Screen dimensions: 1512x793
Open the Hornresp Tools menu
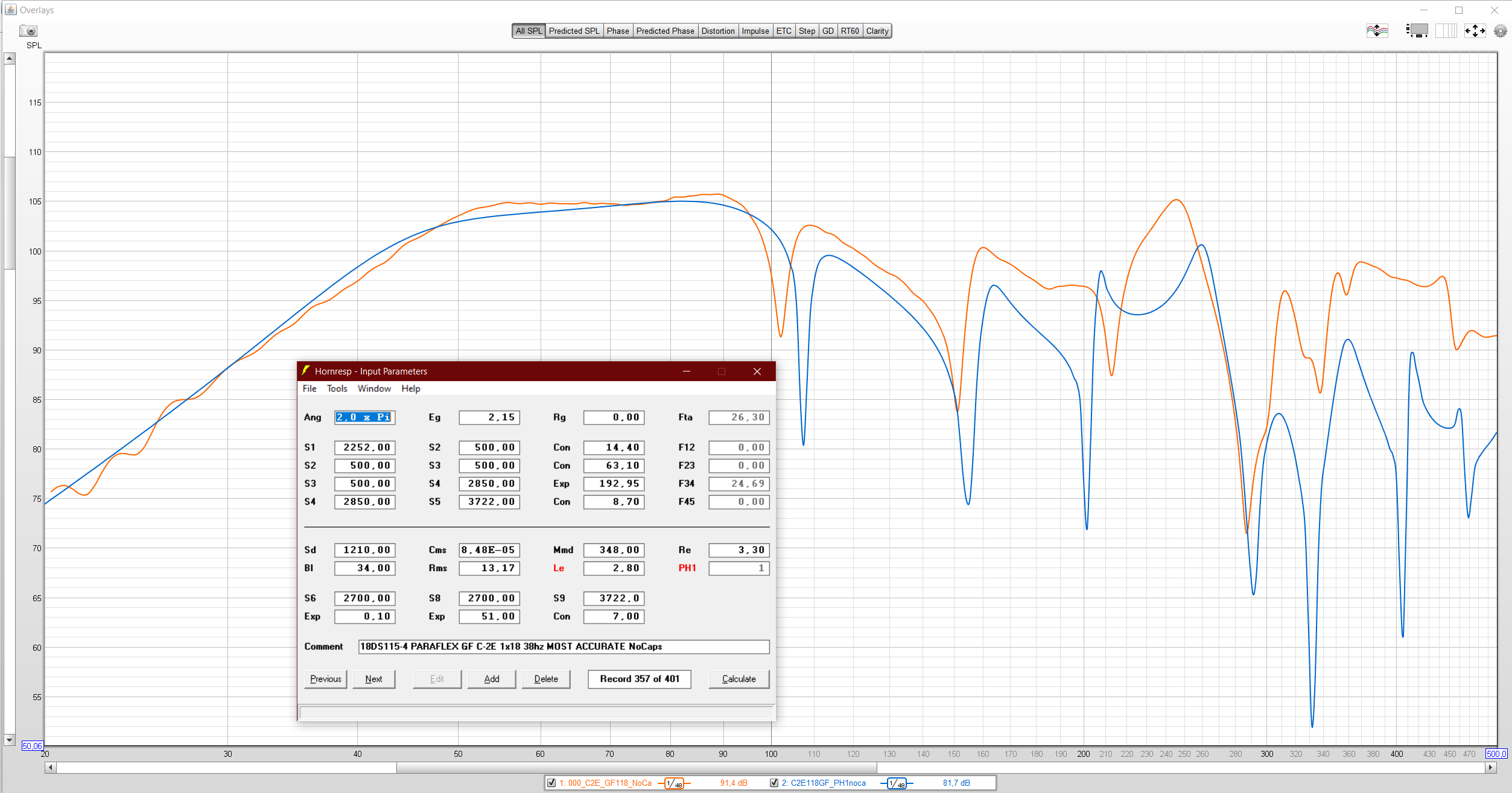point(337,388)
